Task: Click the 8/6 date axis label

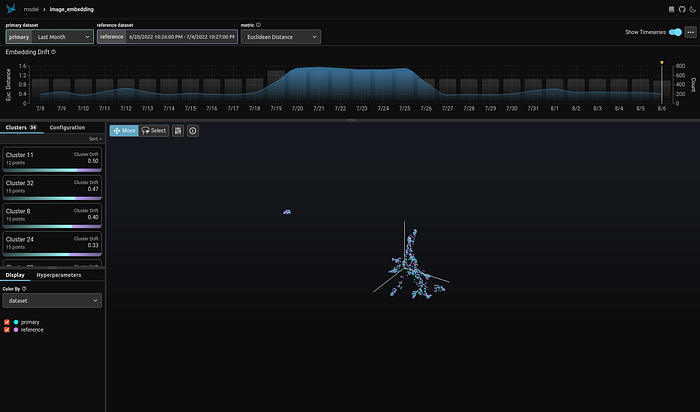Action: (662, 108)
